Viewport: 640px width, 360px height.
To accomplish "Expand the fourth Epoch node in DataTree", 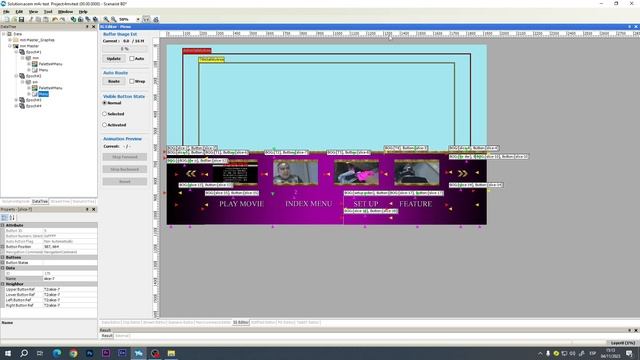I will point(16,106).
